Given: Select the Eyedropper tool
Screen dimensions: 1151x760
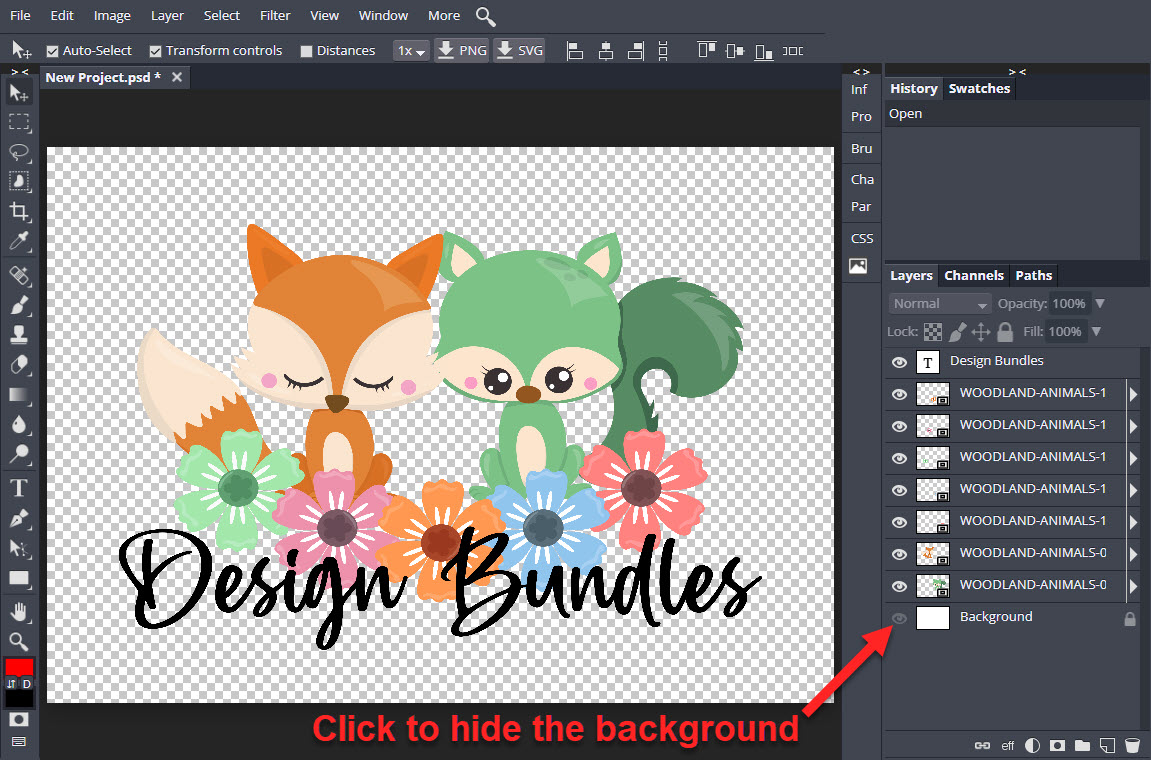Looking at the screenshot, I should pos(19,241).
